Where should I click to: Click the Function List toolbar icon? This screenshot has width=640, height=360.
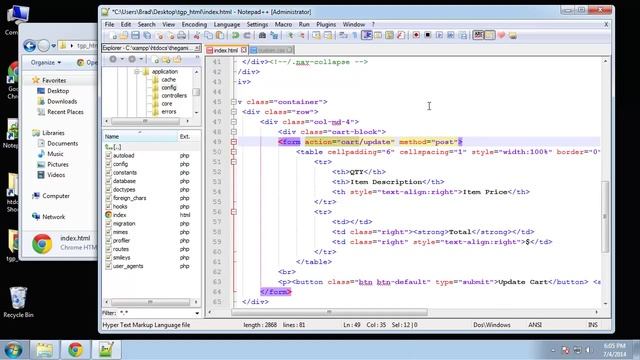[x=401, y=36]
